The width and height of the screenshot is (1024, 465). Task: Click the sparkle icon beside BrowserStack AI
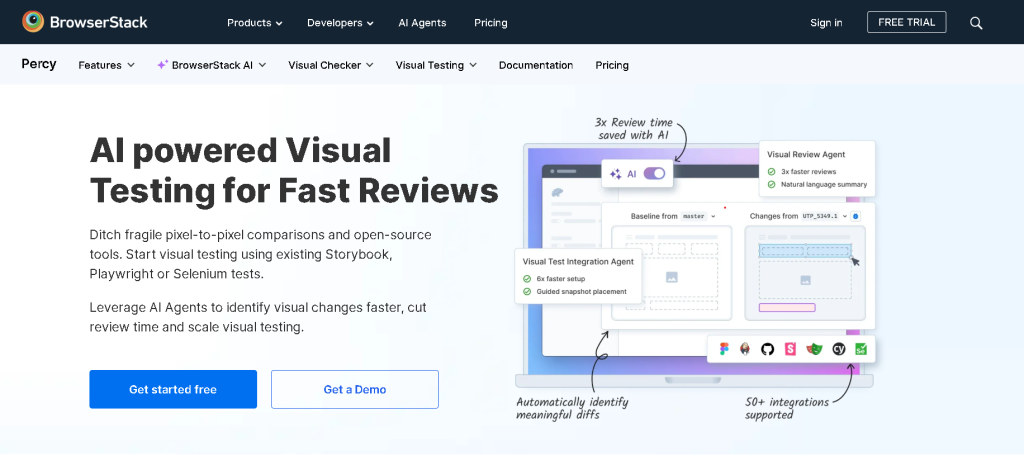(x=163, y=65)
